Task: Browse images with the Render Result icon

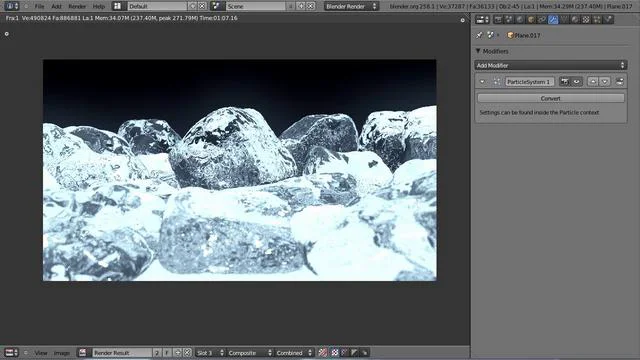Action: click(x=83, y=353)
